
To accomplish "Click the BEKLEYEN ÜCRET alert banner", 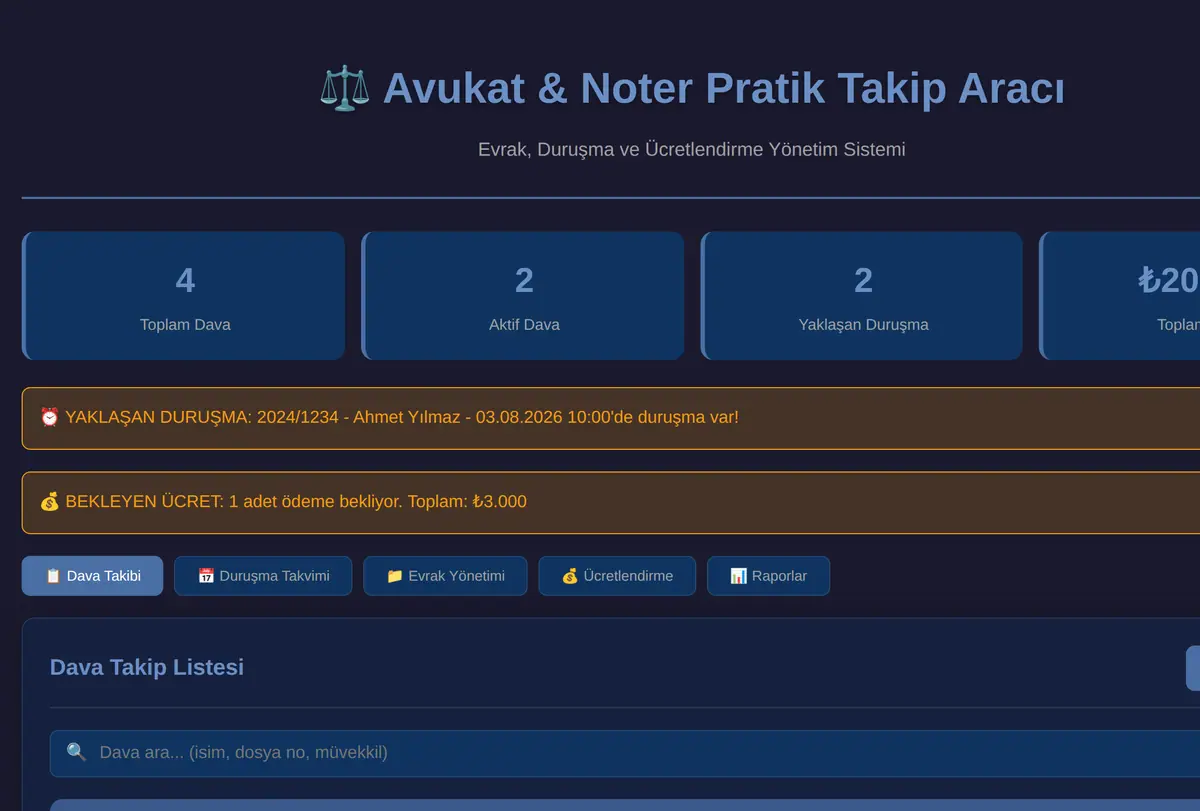I will [x=611, y=503].
